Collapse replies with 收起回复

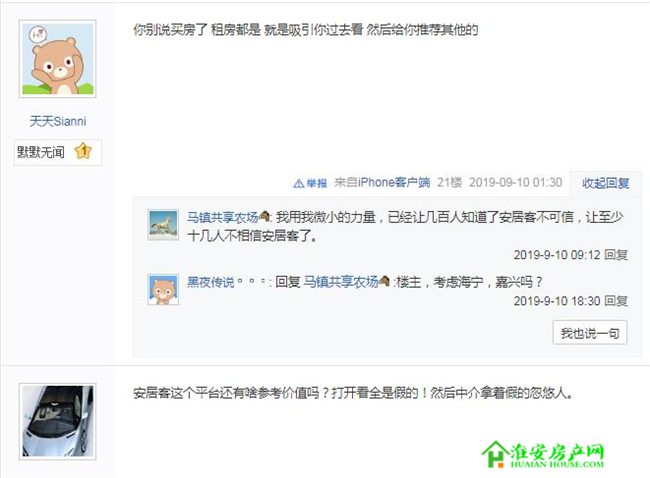click(606, 183)
